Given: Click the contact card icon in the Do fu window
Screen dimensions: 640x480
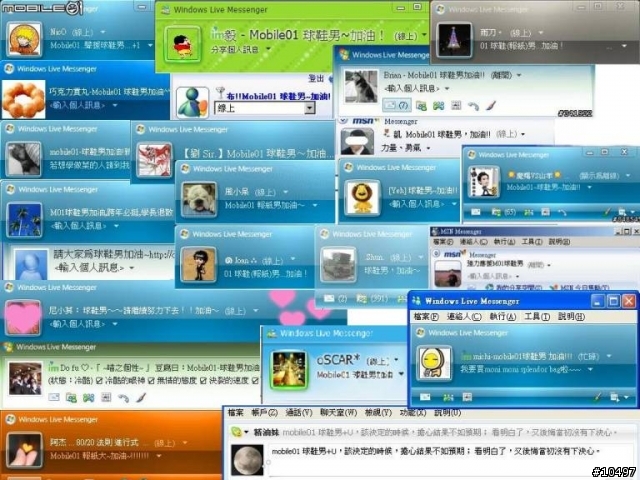Looking at the screenshot, I should pyautogui.click(x=71, y=397).
